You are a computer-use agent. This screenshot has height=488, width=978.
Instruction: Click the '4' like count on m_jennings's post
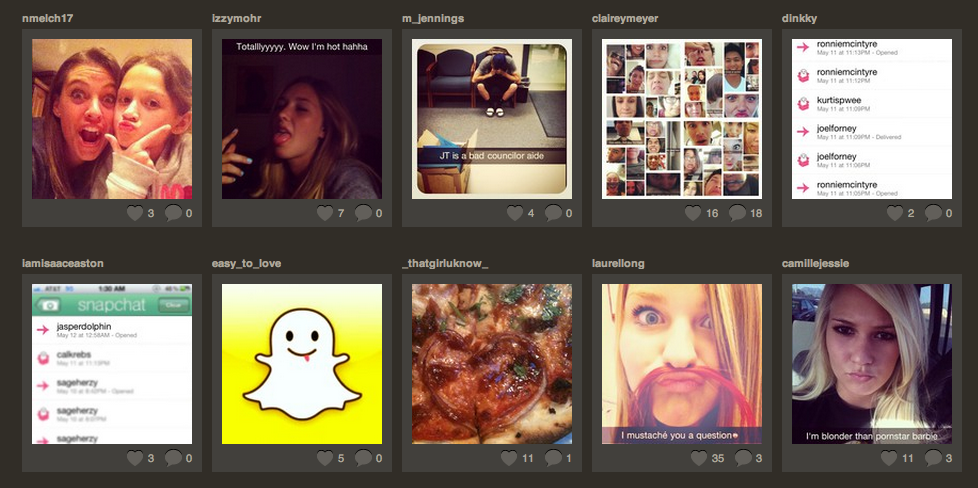(531, 213)
